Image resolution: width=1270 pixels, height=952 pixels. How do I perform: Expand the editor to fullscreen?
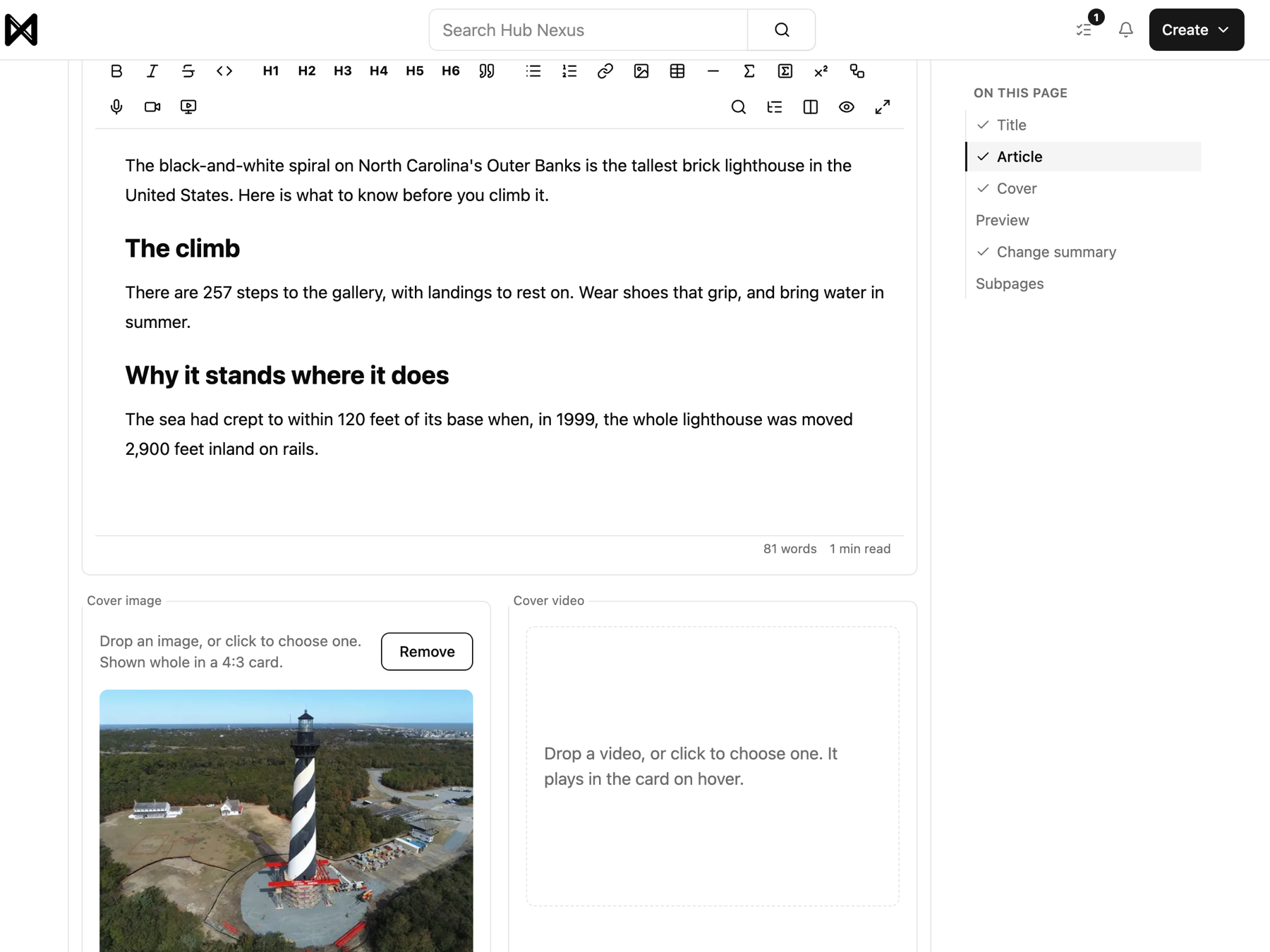point(883,107)
